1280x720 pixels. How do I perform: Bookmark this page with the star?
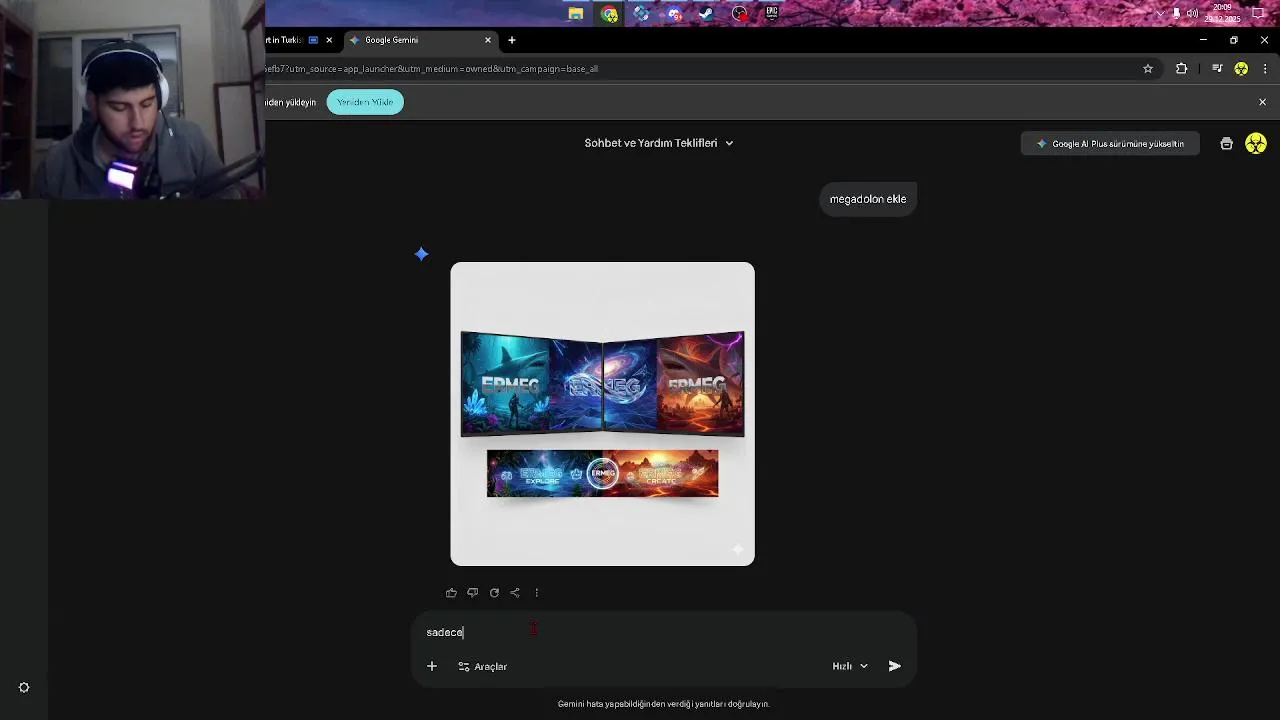1148,69
